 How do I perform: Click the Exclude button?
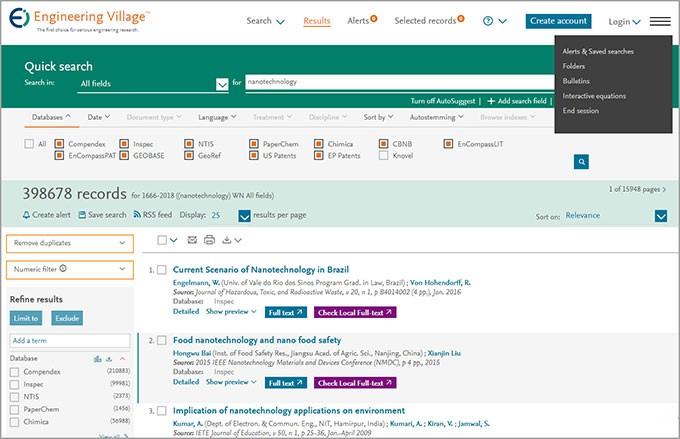click(x=67, y=318)
